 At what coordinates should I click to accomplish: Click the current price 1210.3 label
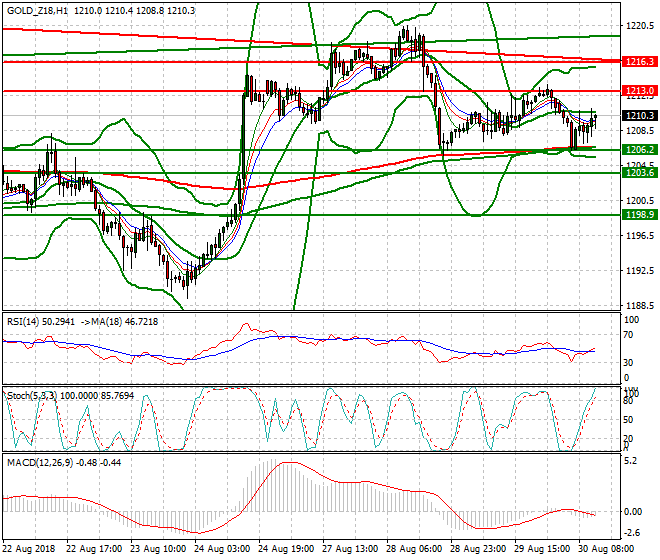[x=638, y=115]
